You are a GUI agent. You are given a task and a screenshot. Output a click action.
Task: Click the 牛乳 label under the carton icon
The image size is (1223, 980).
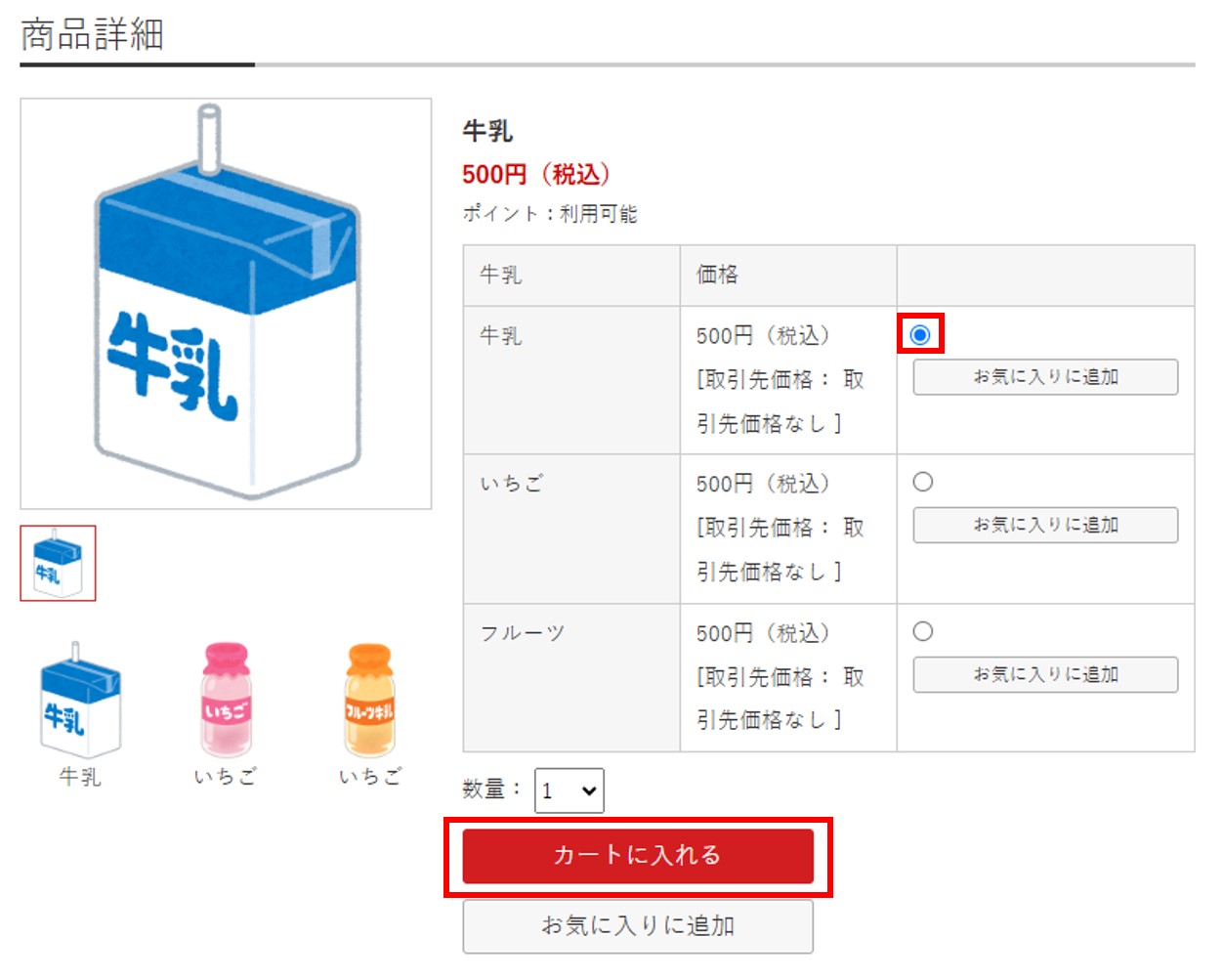click(80, 777)
